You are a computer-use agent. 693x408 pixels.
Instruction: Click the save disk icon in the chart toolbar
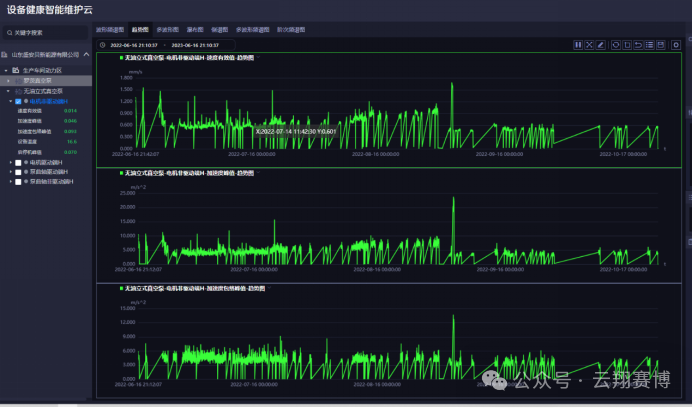[661, 45]
